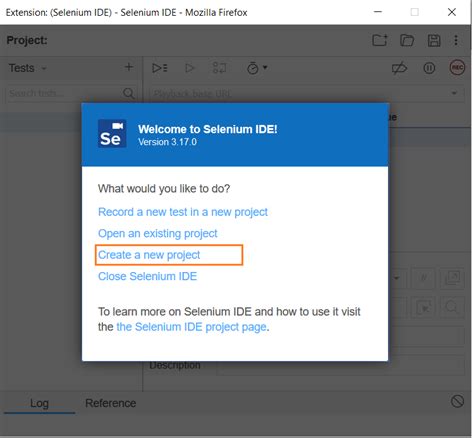Click the find target magnifier icon behind dialog
This screenshot has width=474, height=438.
click(x=452, y=307)
